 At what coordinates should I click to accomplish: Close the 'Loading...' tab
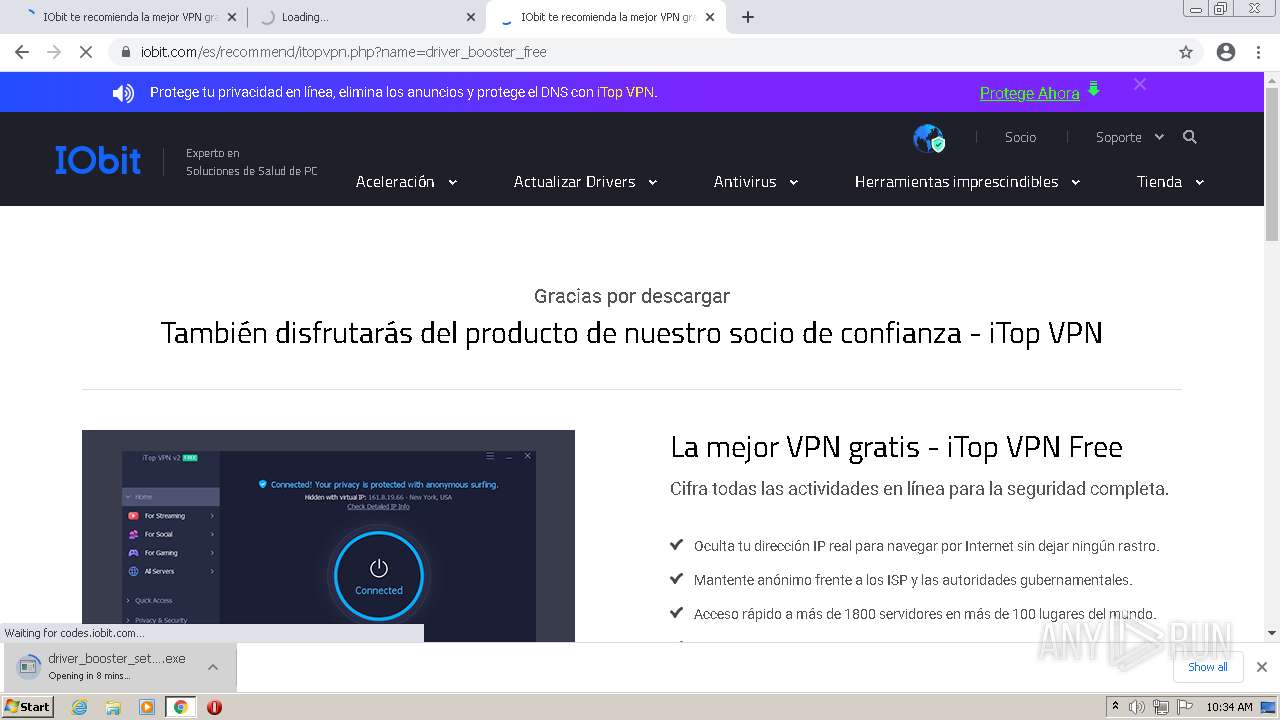(x=471, y=17)
